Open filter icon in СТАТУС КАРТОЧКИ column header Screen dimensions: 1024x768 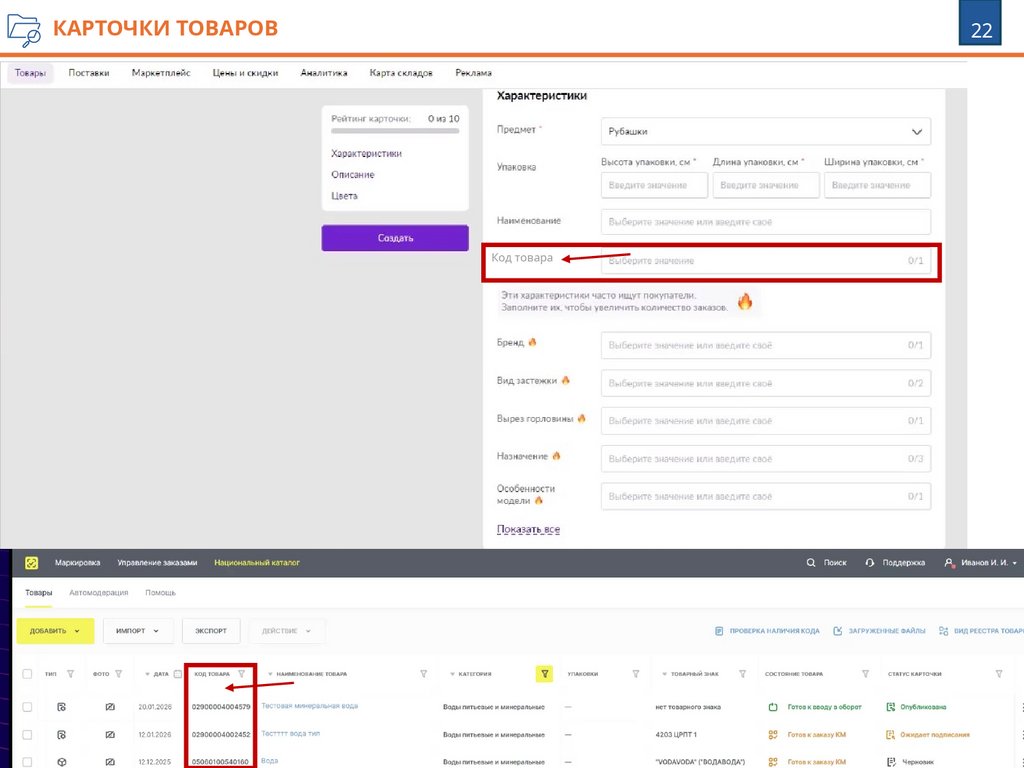[x=999, y=673]
